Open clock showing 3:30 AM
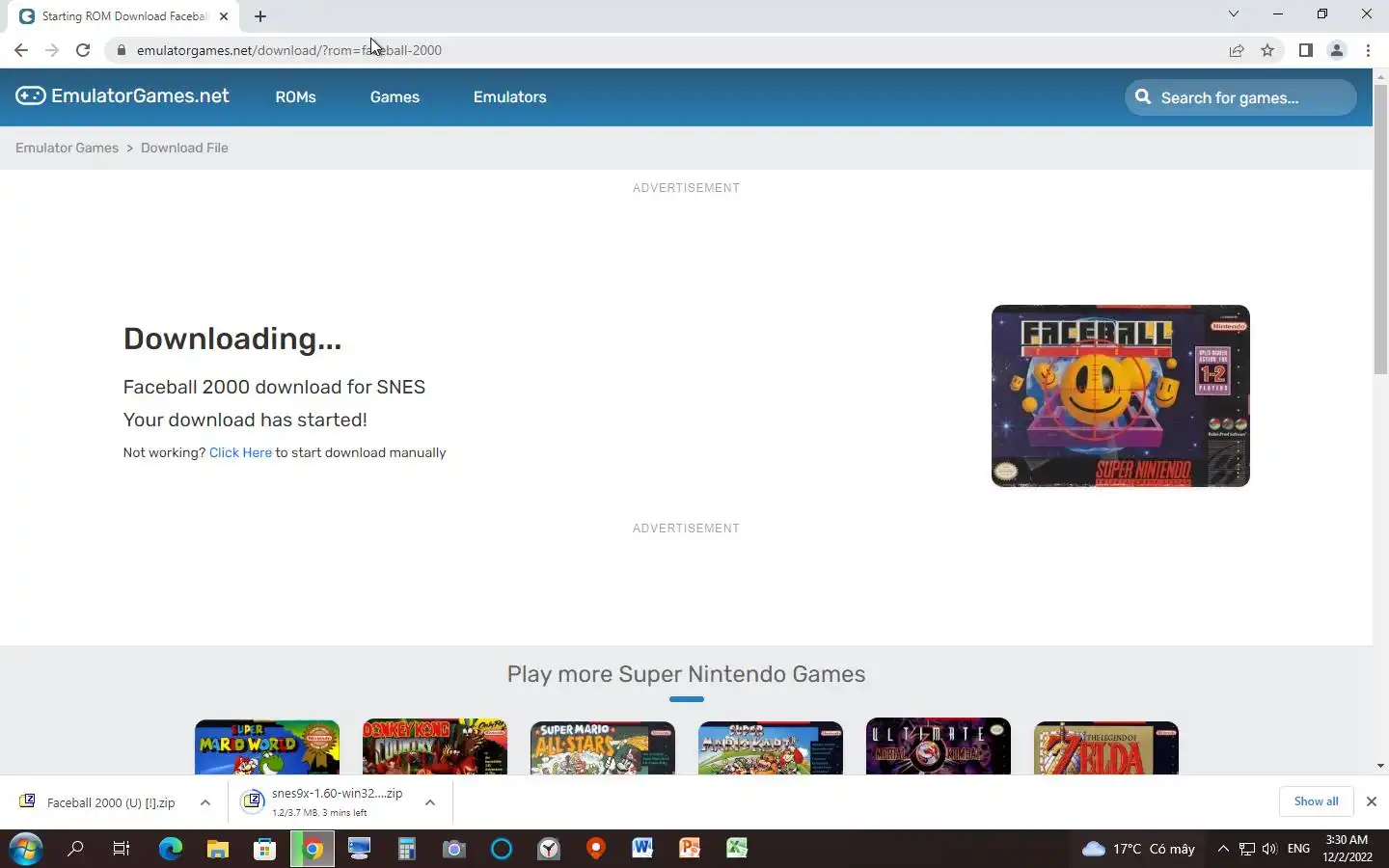This screenshot has height=868, width=1389. pos(1348,848)
